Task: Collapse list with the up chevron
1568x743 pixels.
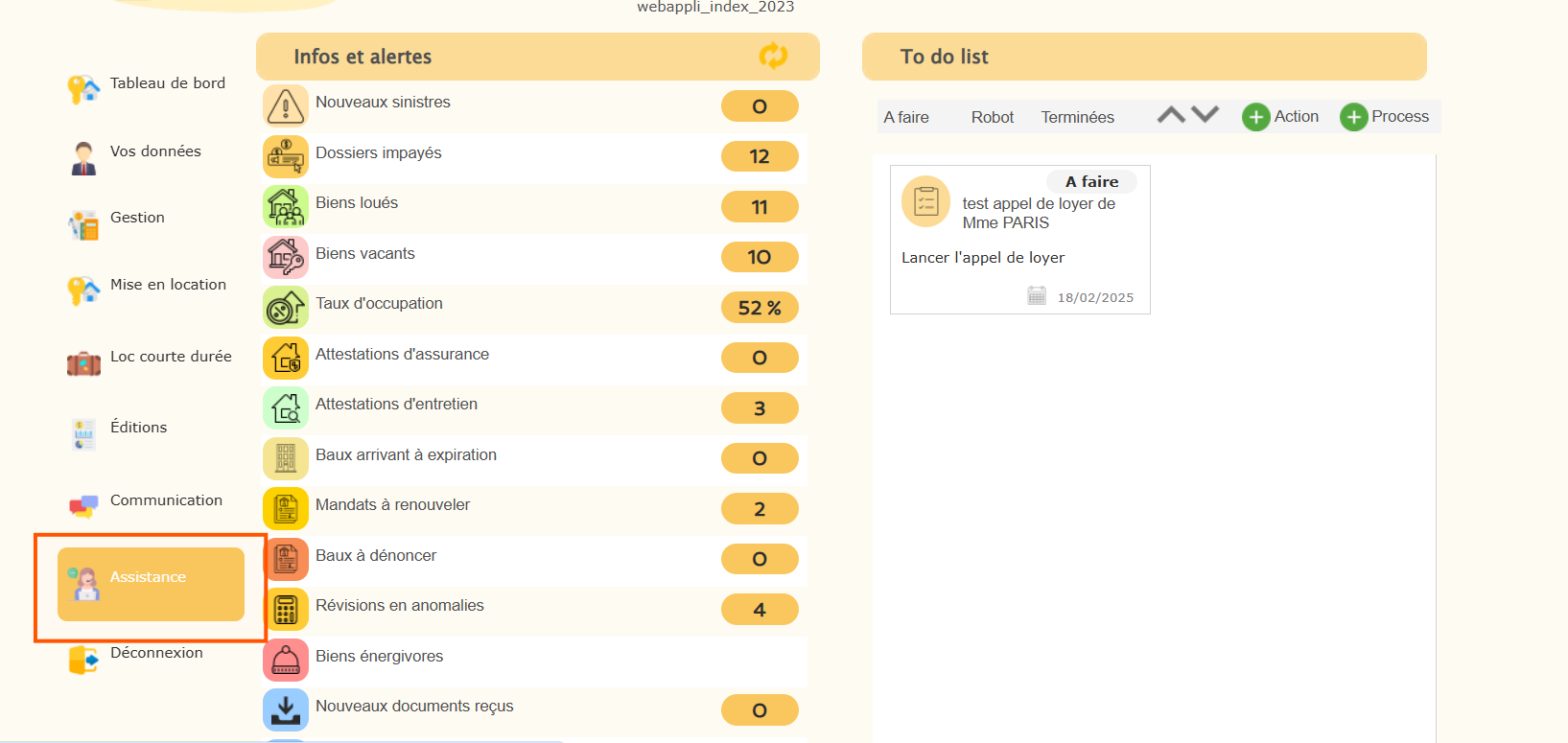Action: pyautogui.click(x=1171, y=115)
